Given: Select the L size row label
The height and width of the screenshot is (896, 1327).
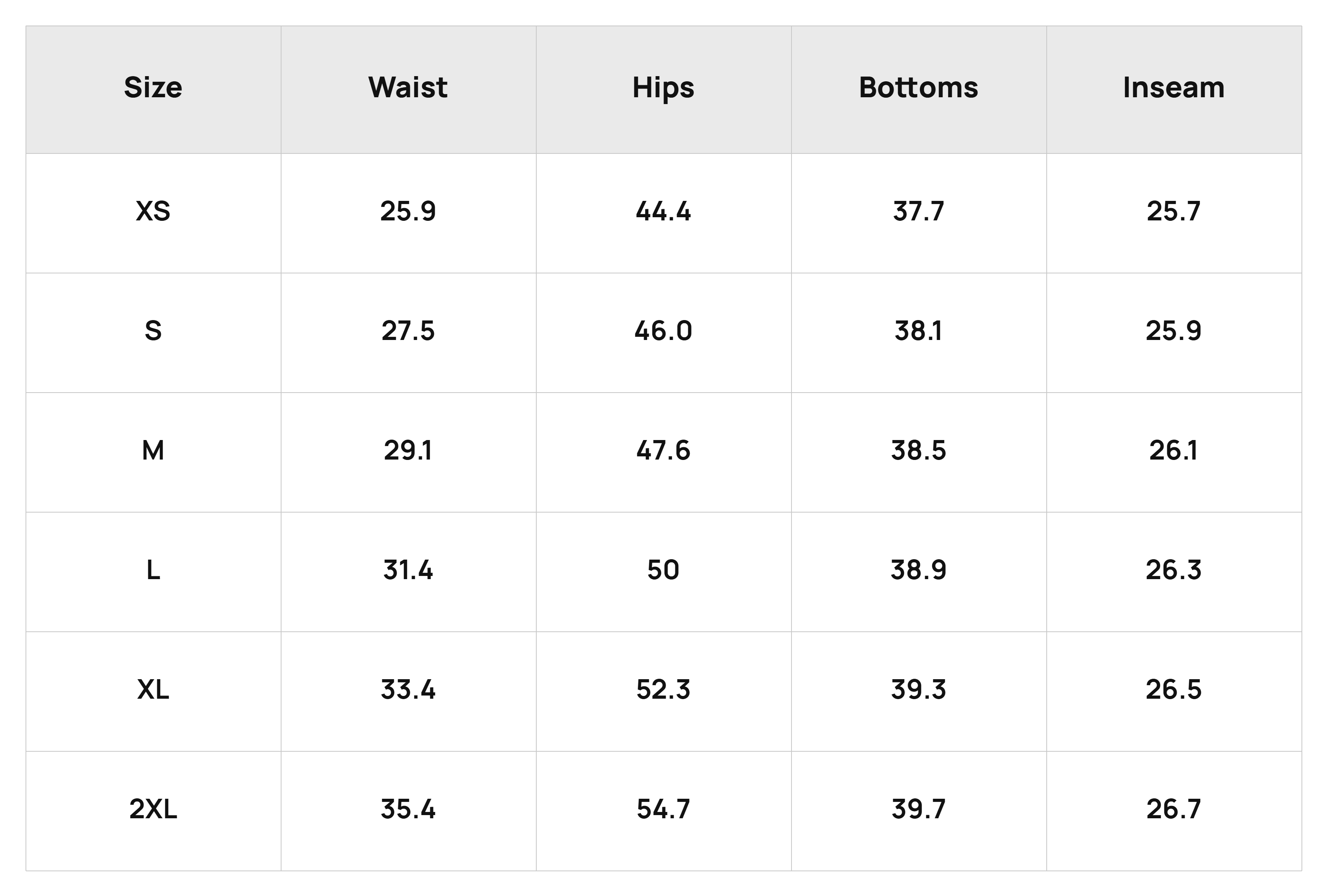Looking at the screenshot, I should tap(153, 570).
